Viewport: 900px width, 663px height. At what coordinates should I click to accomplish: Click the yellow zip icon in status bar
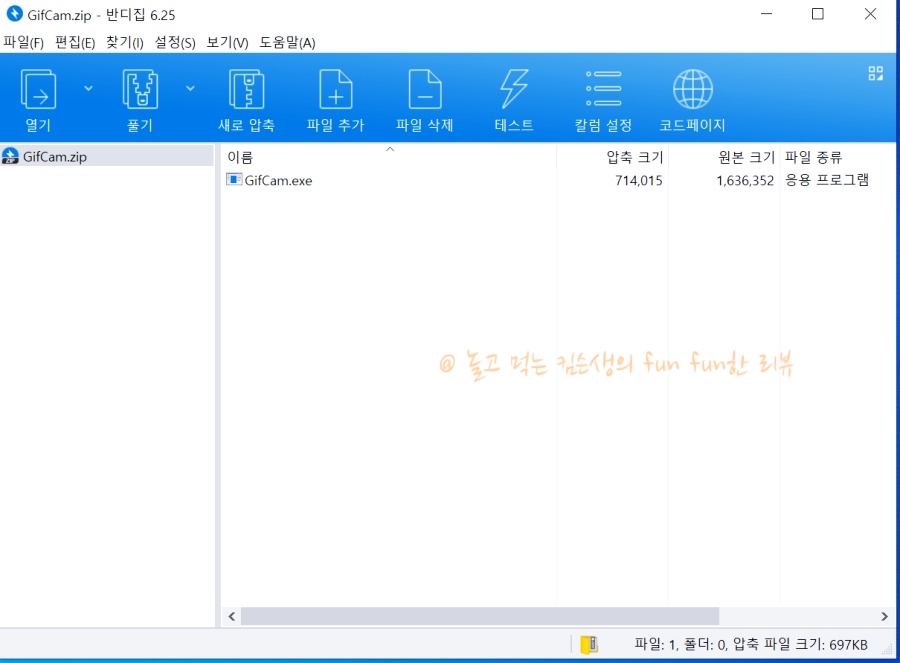tap(589, 645)
